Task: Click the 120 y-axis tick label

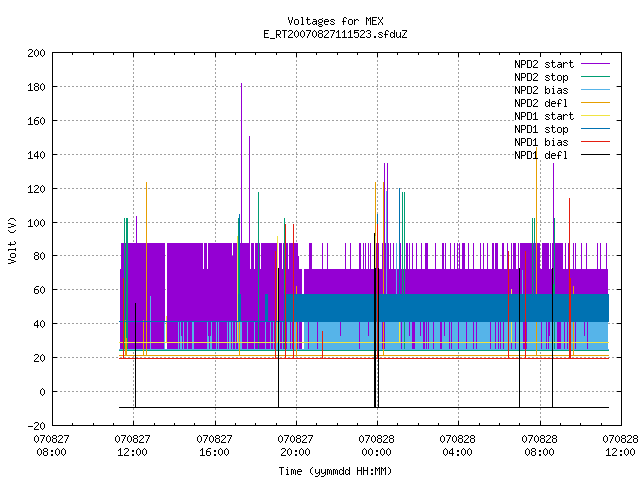Action: click(36, 189)
